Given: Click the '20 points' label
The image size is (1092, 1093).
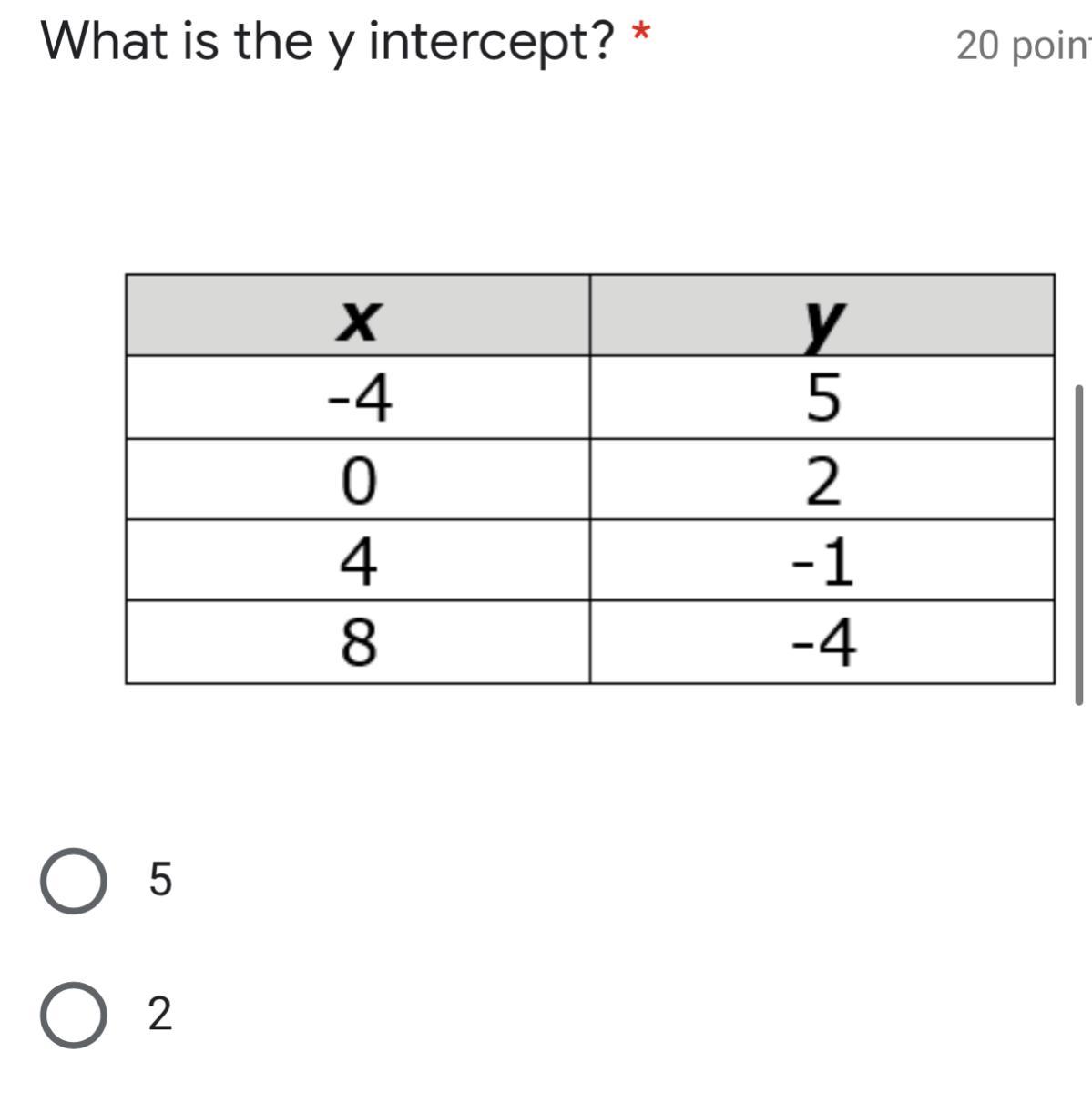Looking at the screenshot, I should (x=1024, y=45).
